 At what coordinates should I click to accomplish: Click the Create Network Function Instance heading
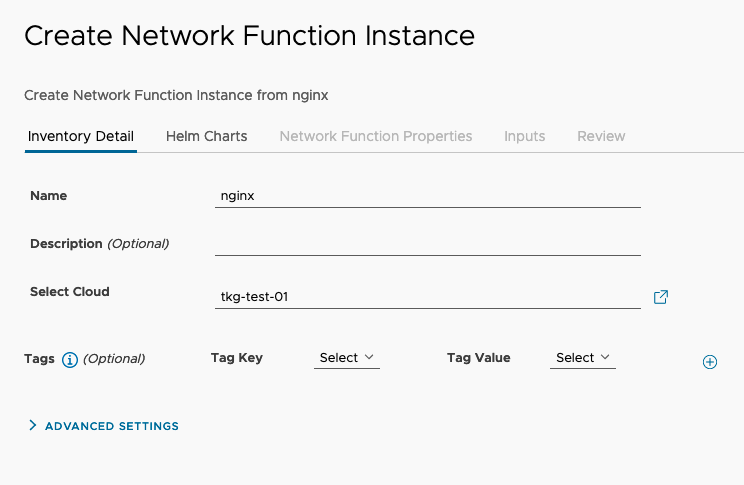pyautogui.click(x=250, y=36)
